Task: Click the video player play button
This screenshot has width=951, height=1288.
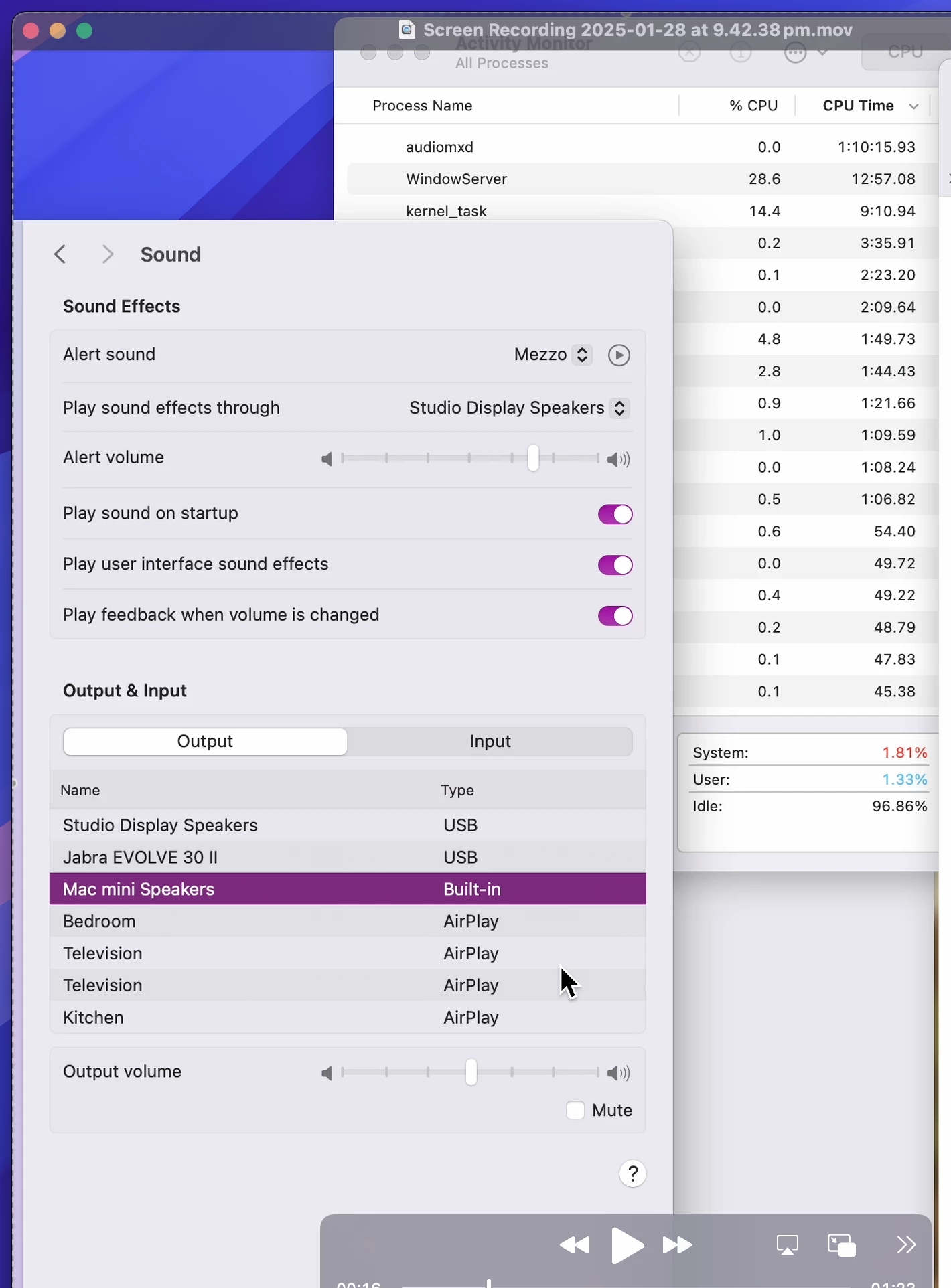Action: click(x=628, y=1245)
